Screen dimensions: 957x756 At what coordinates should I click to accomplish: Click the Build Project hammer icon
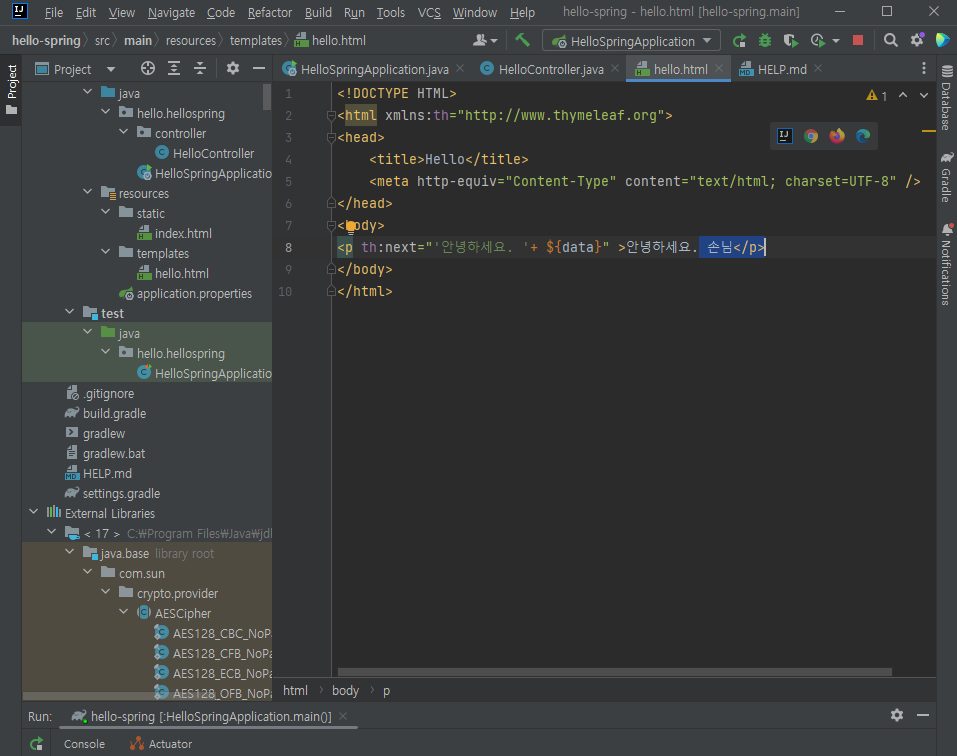[522, 41]
